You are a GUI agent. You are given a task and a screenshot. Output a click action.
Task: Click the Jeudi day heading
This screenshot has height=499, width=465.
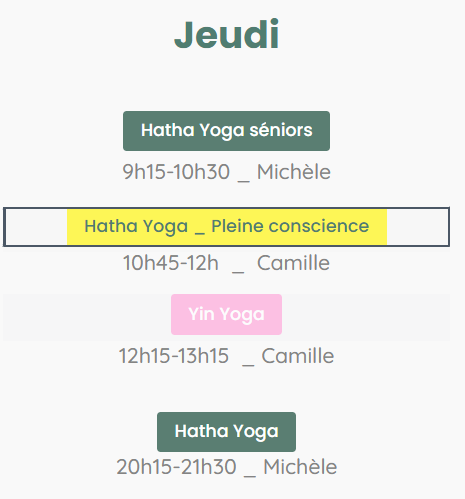pos(227,35)
